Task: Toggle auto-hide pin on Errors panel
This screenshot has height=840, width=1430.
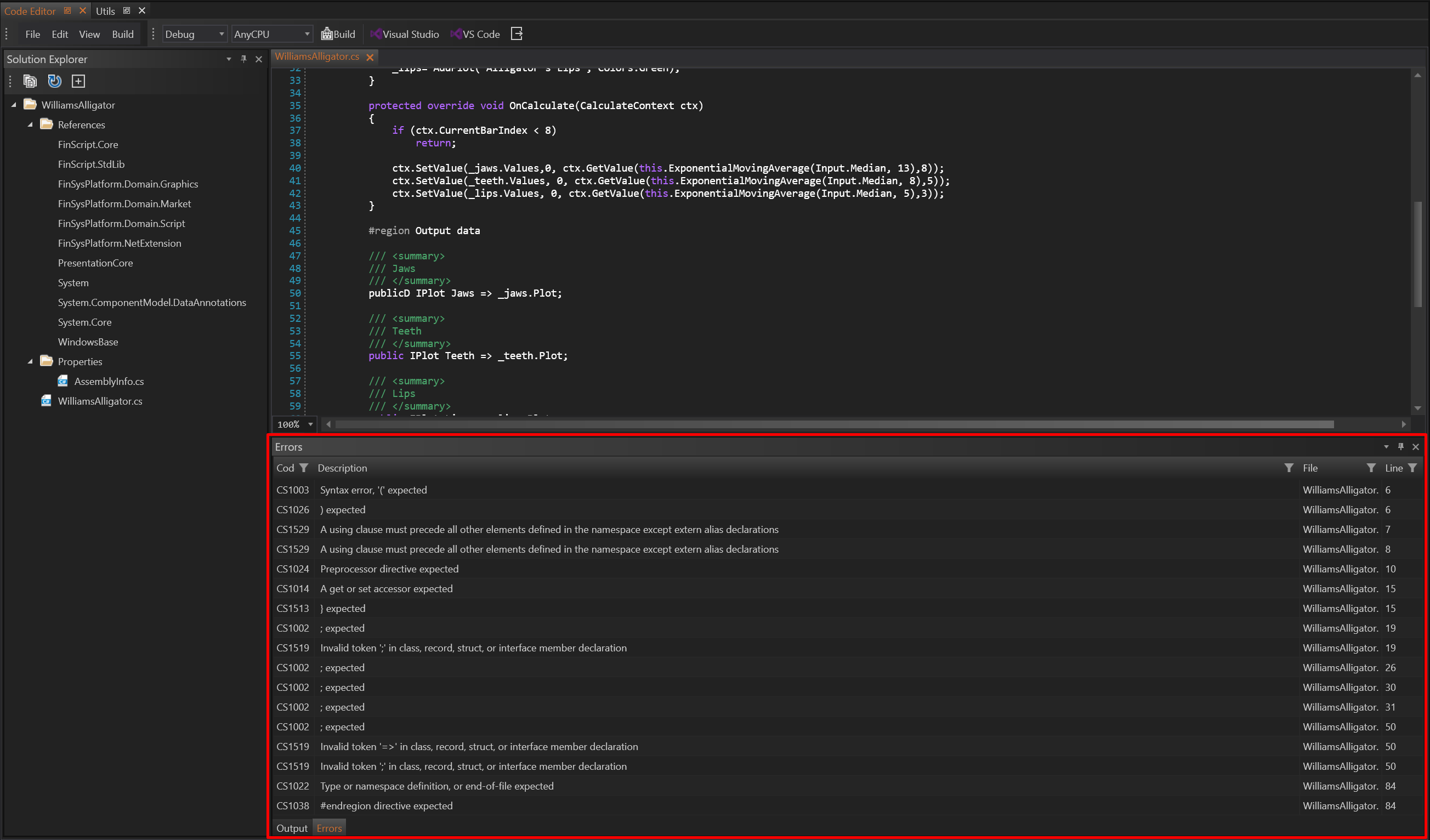Action: pos(1400,447)
